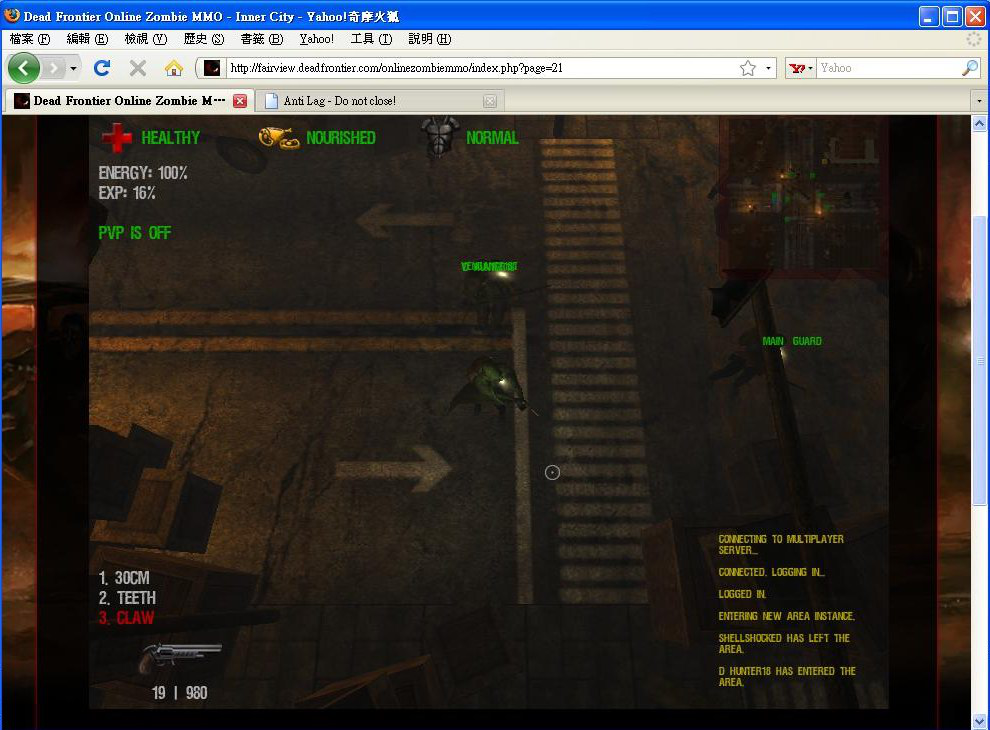Click the vertical scrollbar thumb
Image resolution: width=990 pixels, height=730 pixels.
coord(979,361)
